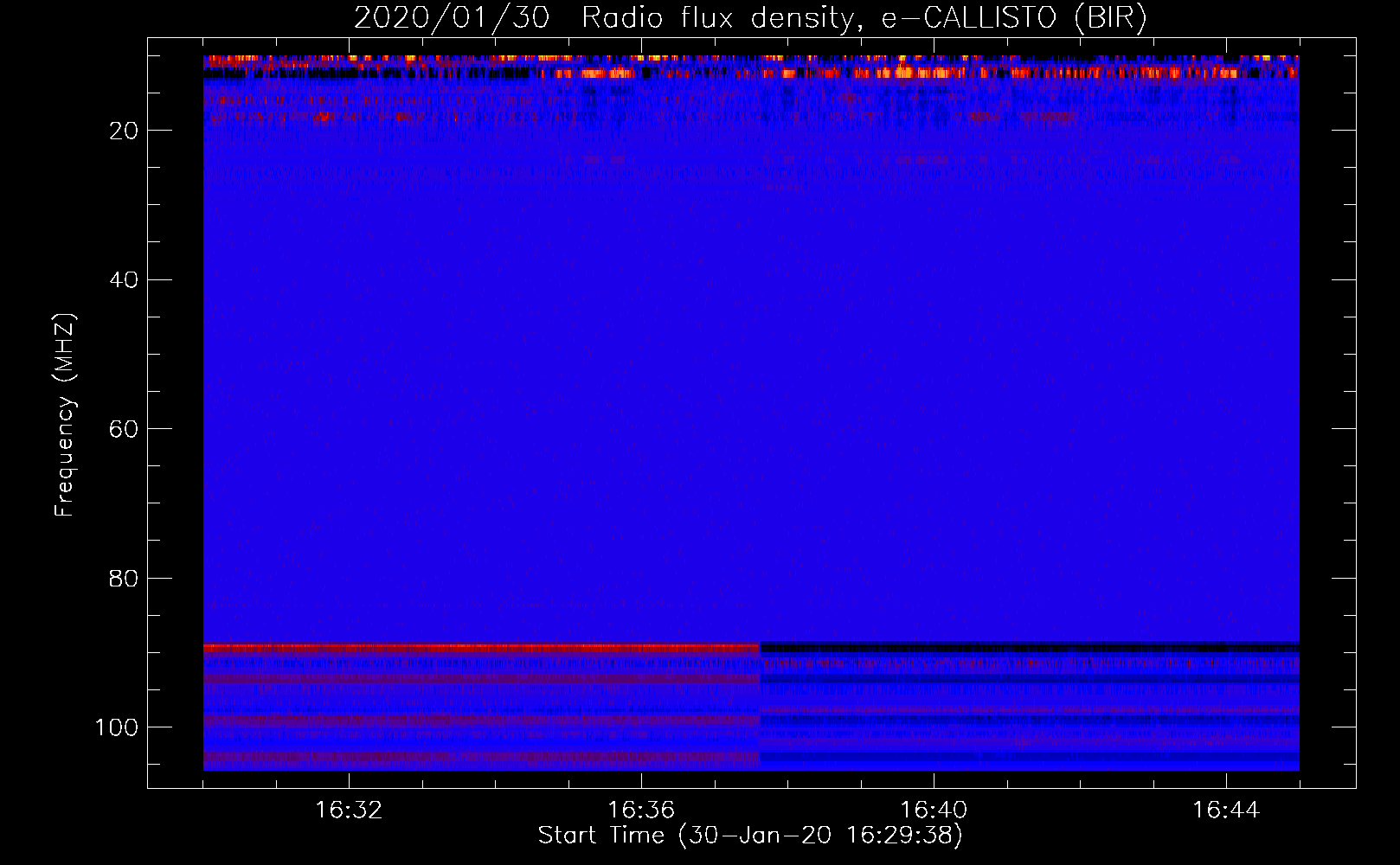The height and width of the screenshot is (865, 1400).
Task: Click the "Frequency (MHZ)" axis label
Action: click(65, 414)
